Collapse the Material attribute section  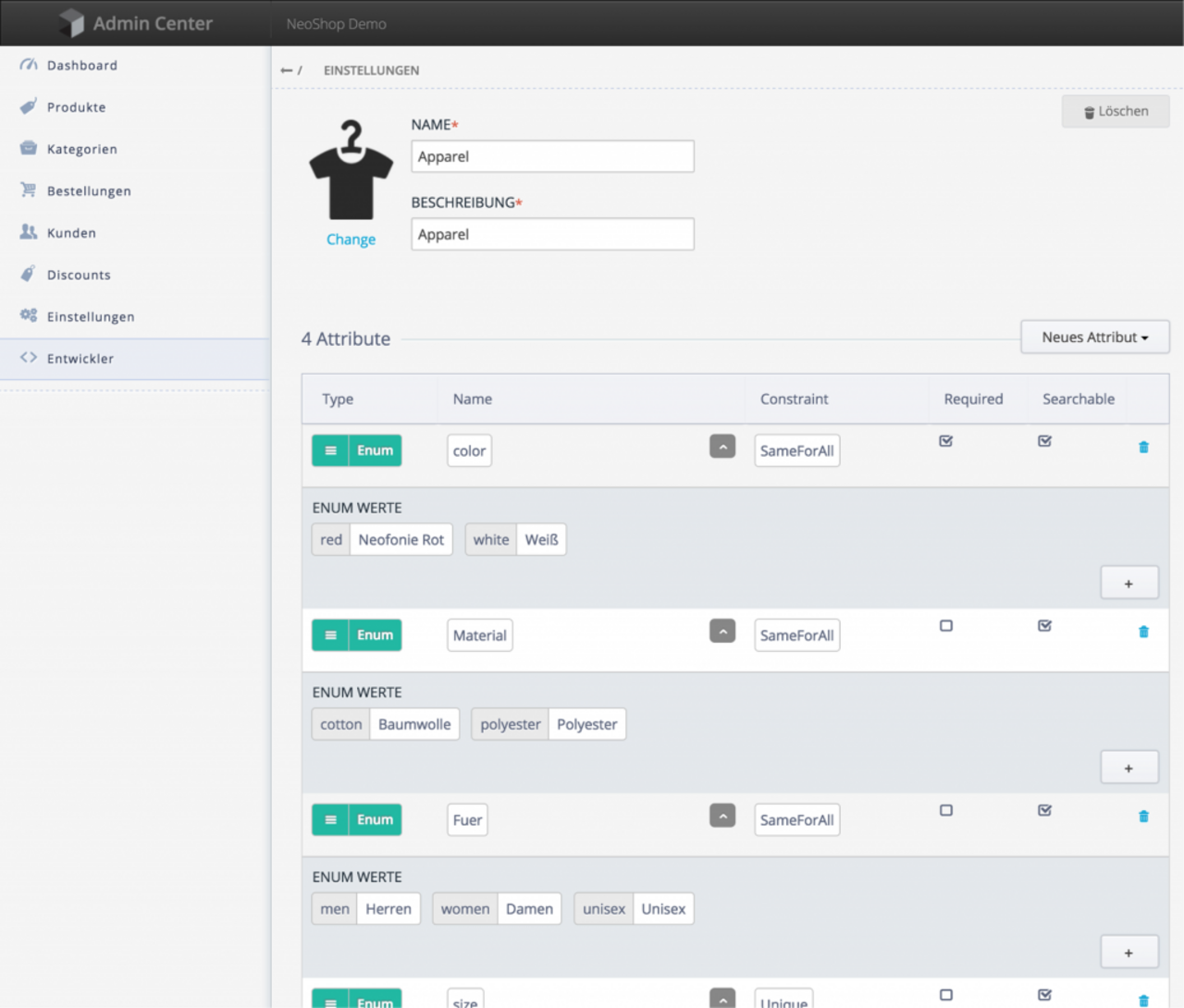722,632
